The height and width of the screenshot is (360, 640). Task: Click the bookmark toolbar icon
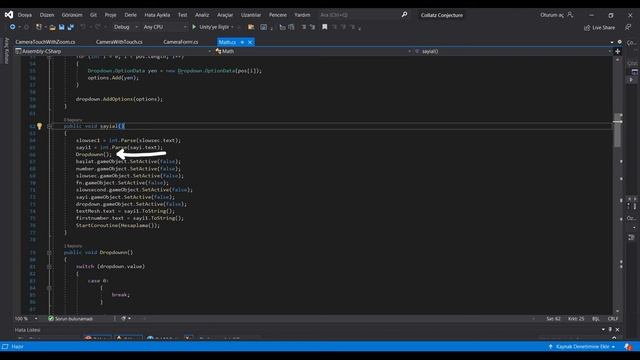(x=324, y=27)
